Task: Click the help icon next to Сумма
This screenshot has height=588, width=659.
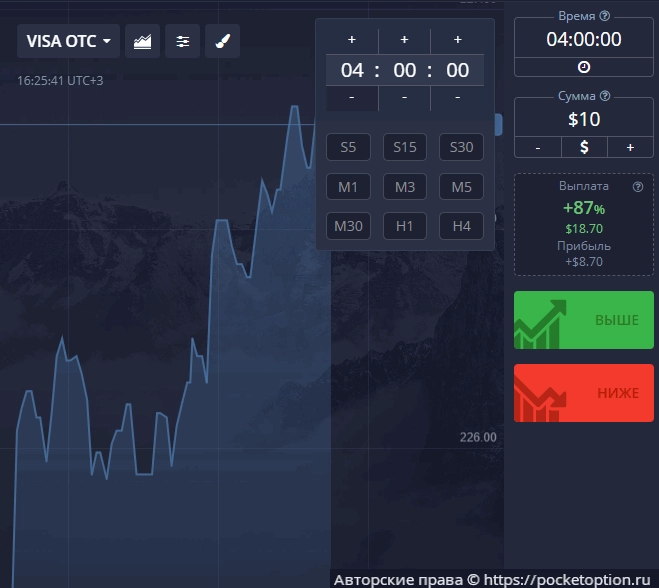Action: (x=604, y=97)
